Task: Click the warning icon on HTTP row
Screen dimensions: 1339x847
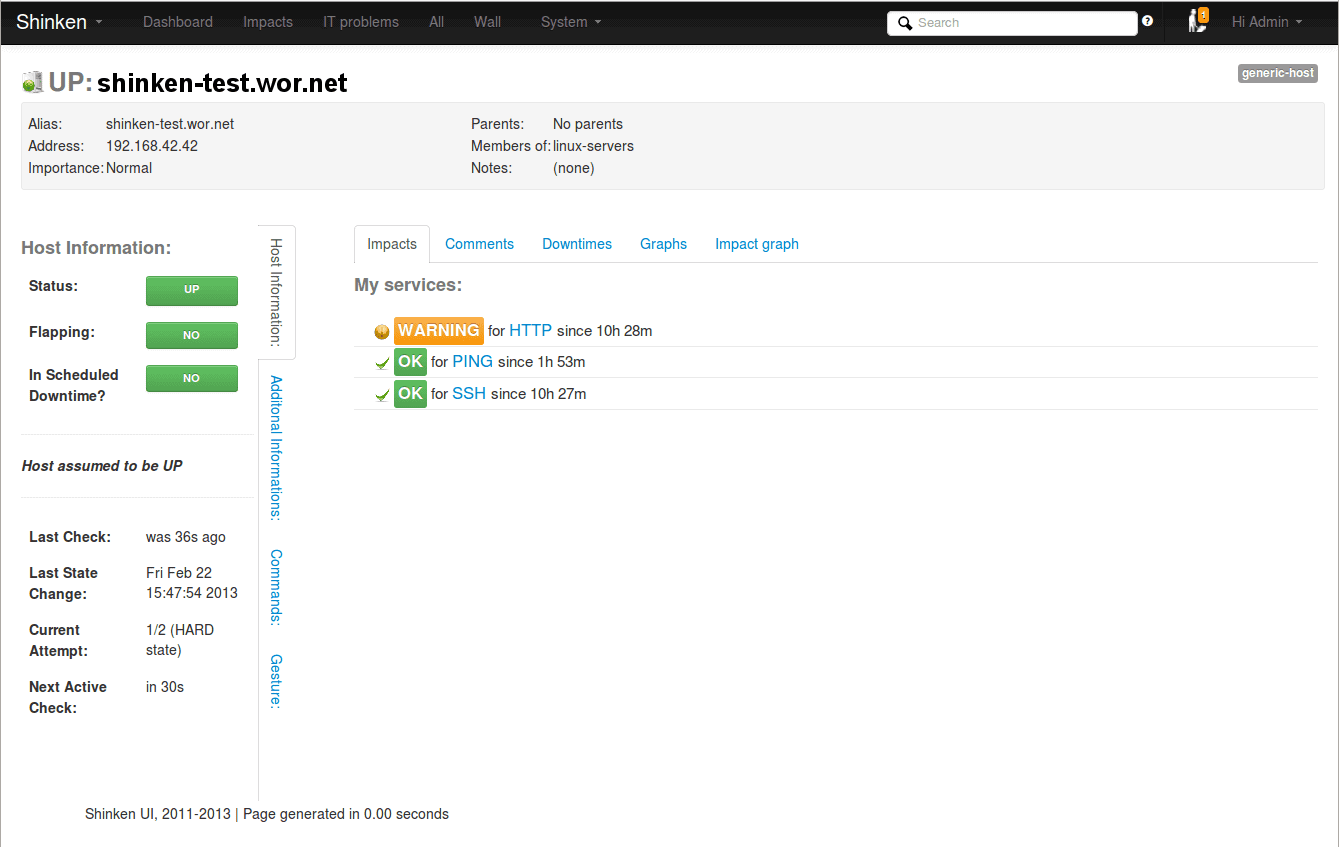Action: click(x=382, y=332)
